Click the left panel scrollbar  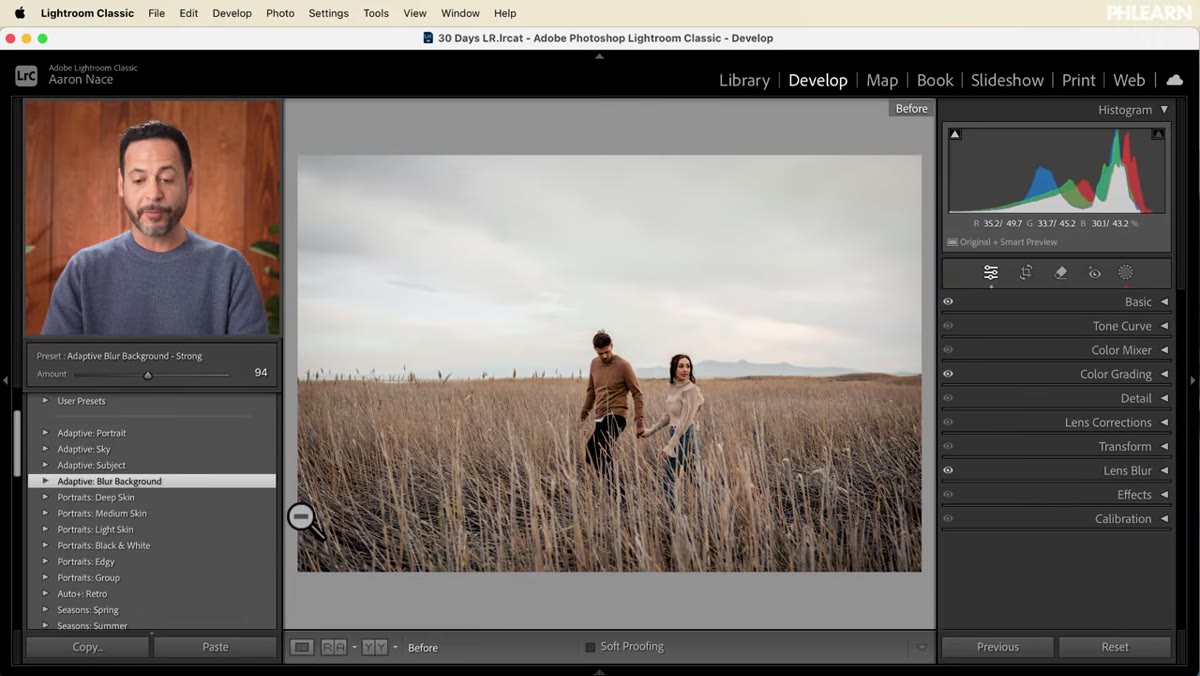[x=17, y=445]
